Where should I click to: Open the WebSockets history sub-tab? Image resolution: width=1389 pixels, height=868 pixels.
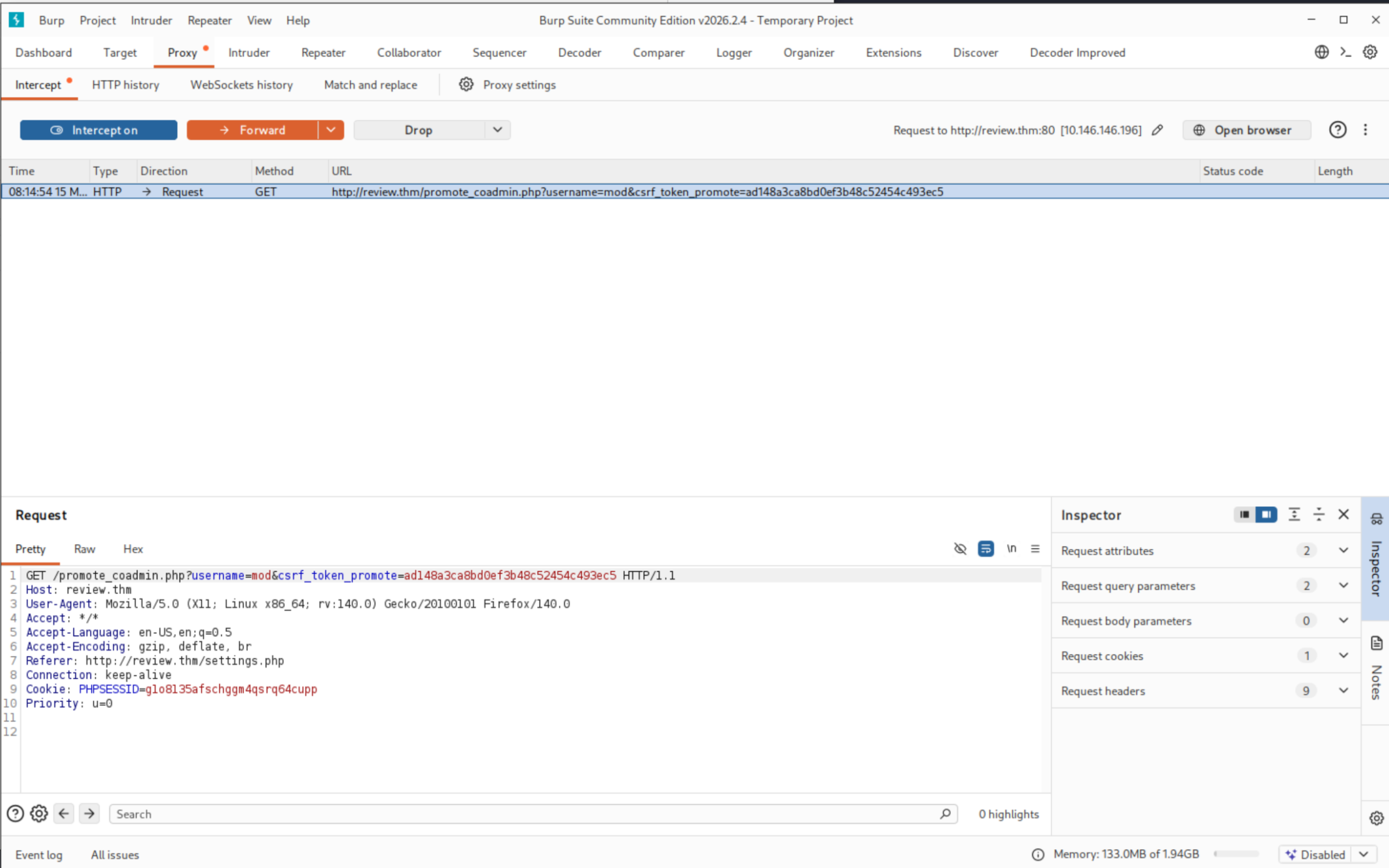(x=241, y=85)
